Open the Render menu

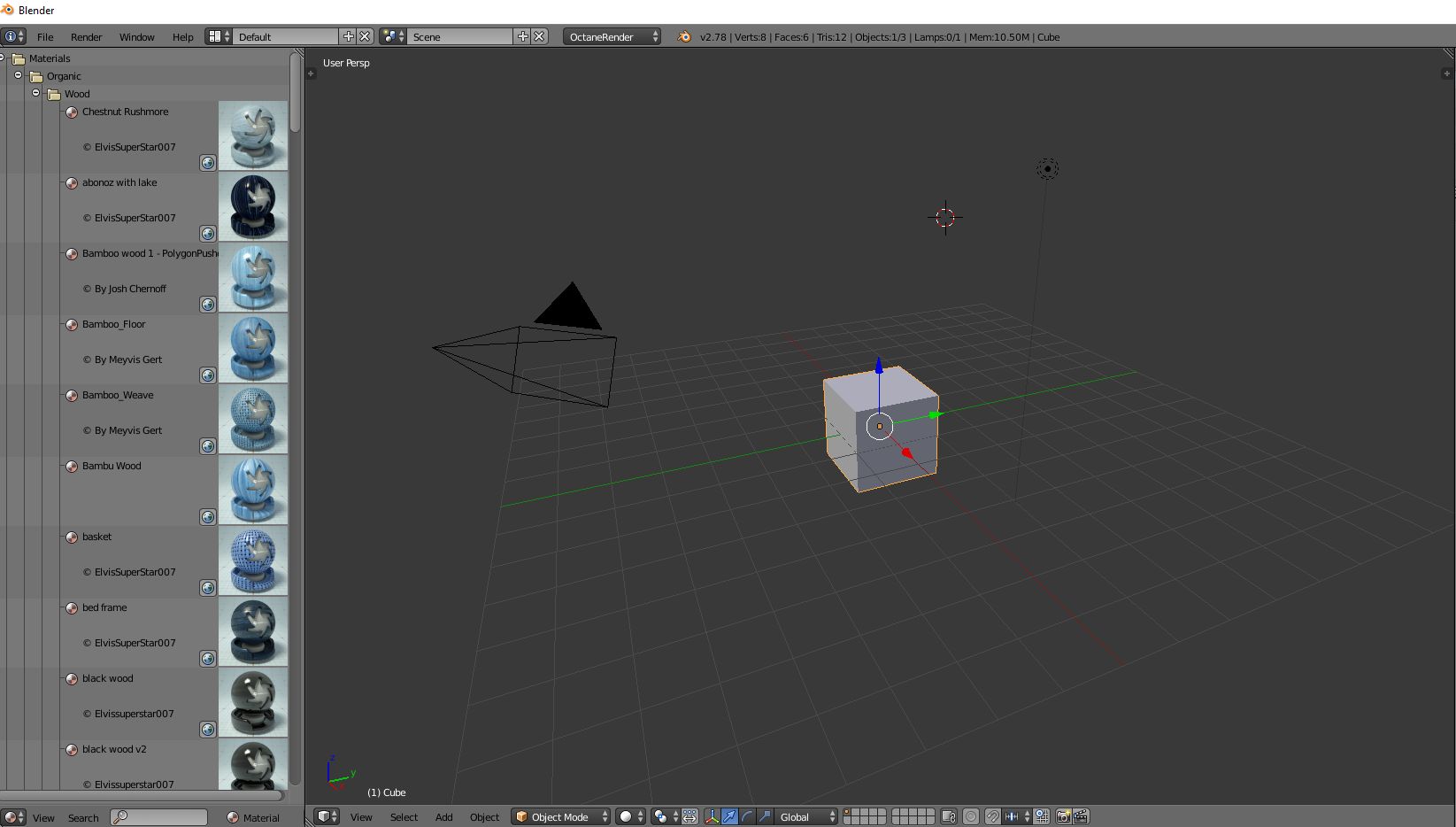(x=87, y=37)
